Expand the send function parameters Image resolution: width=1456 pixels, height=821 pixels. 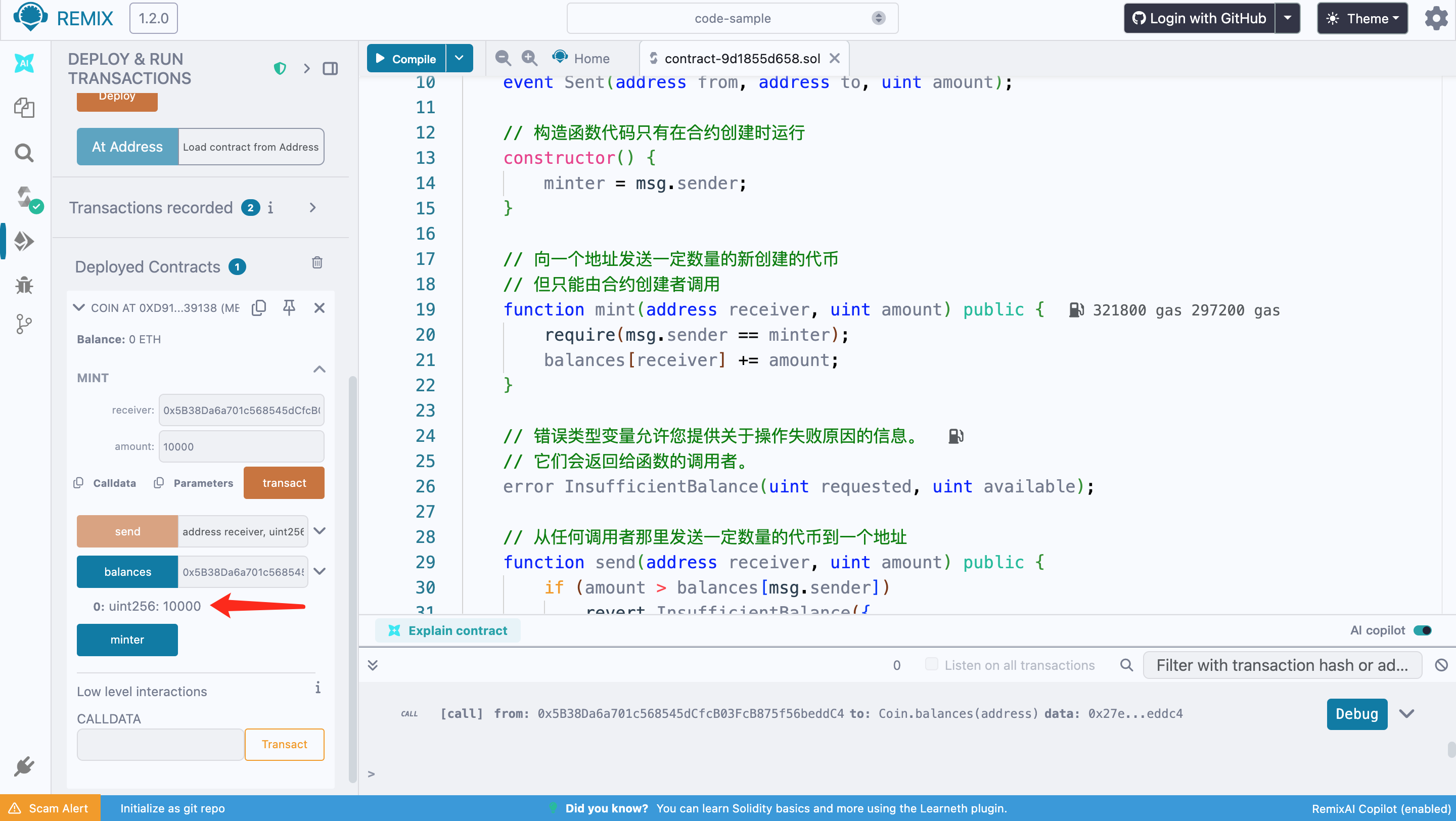tap(320, 531)
